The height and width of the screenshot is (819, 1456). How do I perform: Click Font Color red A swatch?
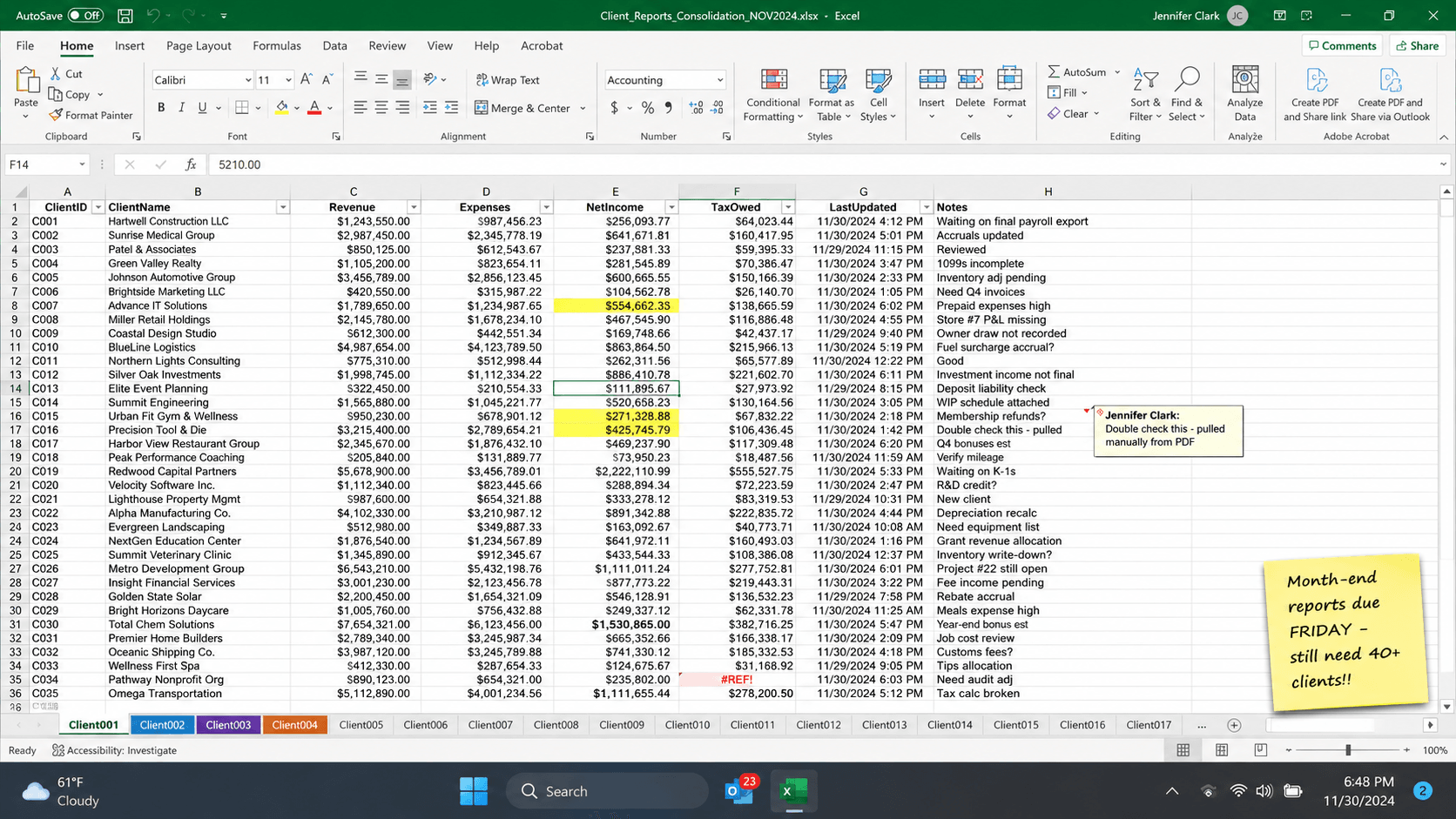click(314, 108)
